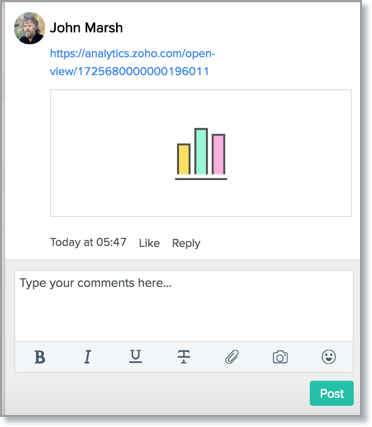372x427 pixels.
Task: Click the John Marsh username
Action: pos(86,28)
